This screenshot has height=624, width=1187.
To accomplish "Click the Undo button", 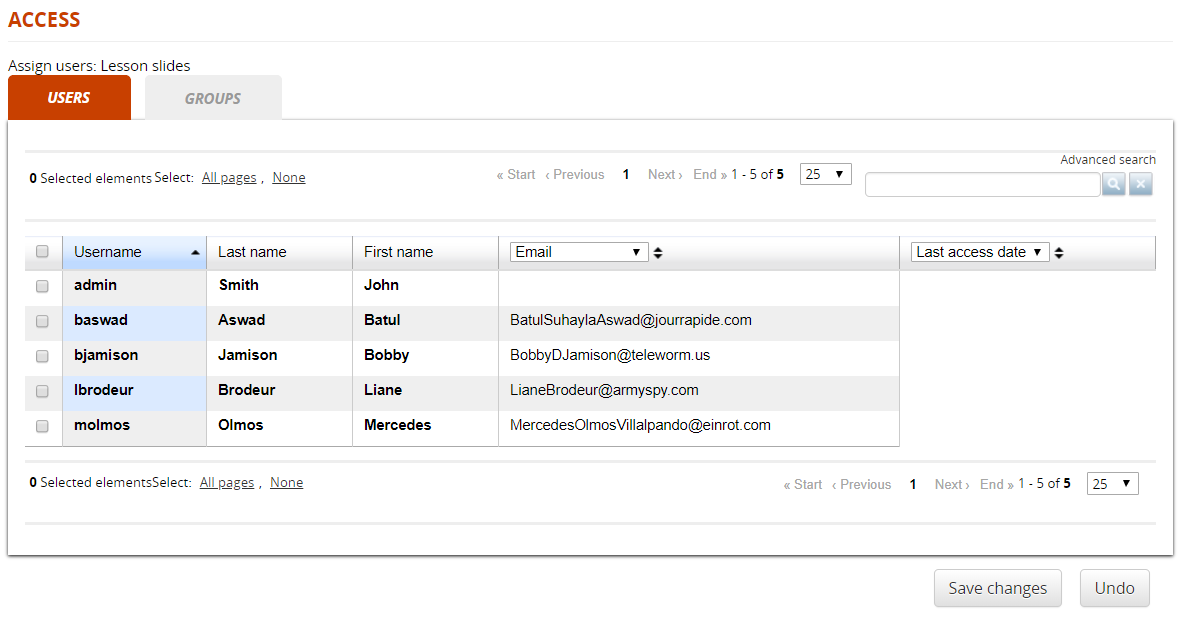I will coord(1114,588).
